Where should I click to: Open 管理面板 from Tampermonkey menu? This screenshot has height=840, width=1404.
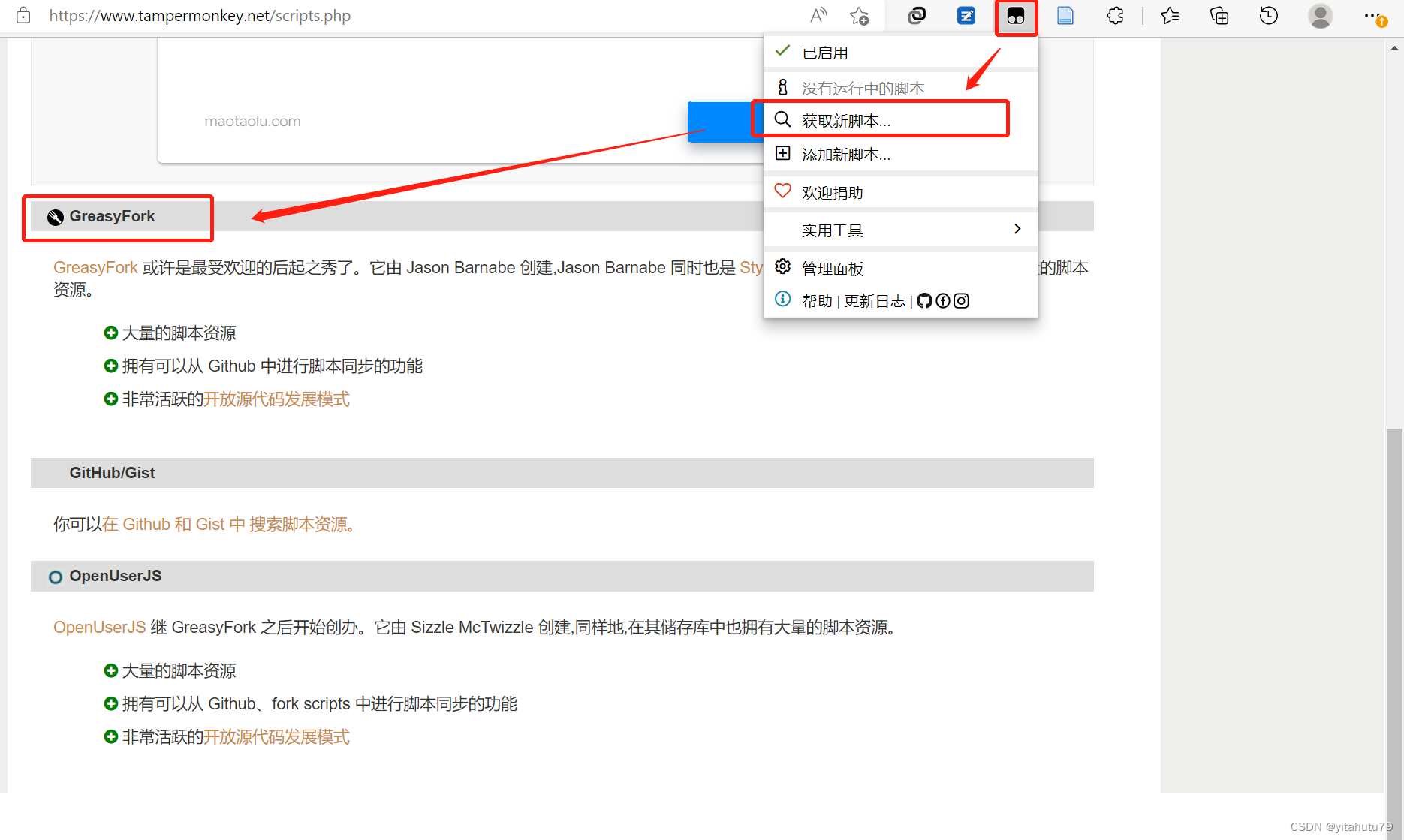pyautogui.click(x=900, y=268)
